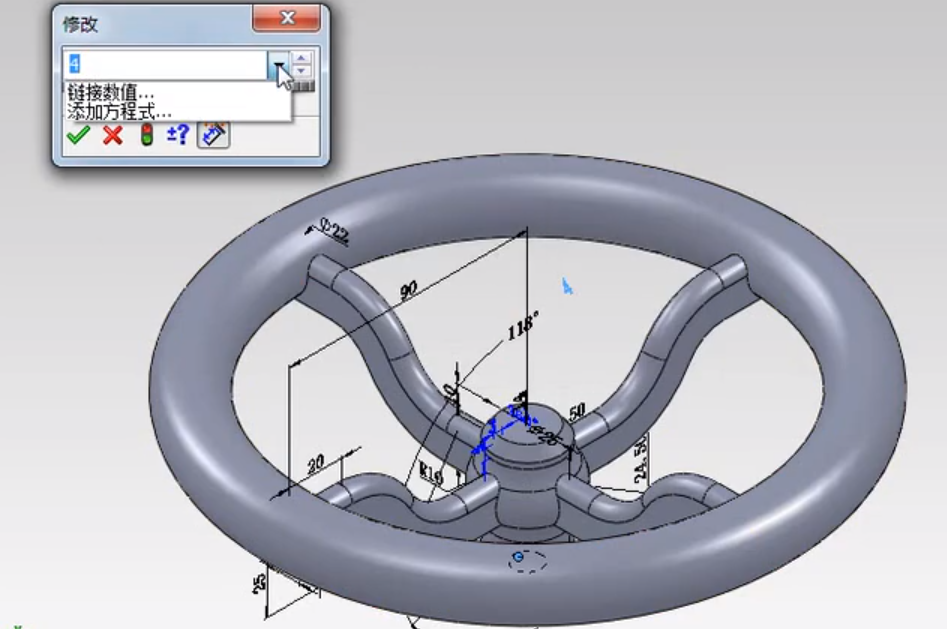Confirm the value with green checkmark
Image resolution: width=947 pixels, height=629 pixels.
[78, 135]
